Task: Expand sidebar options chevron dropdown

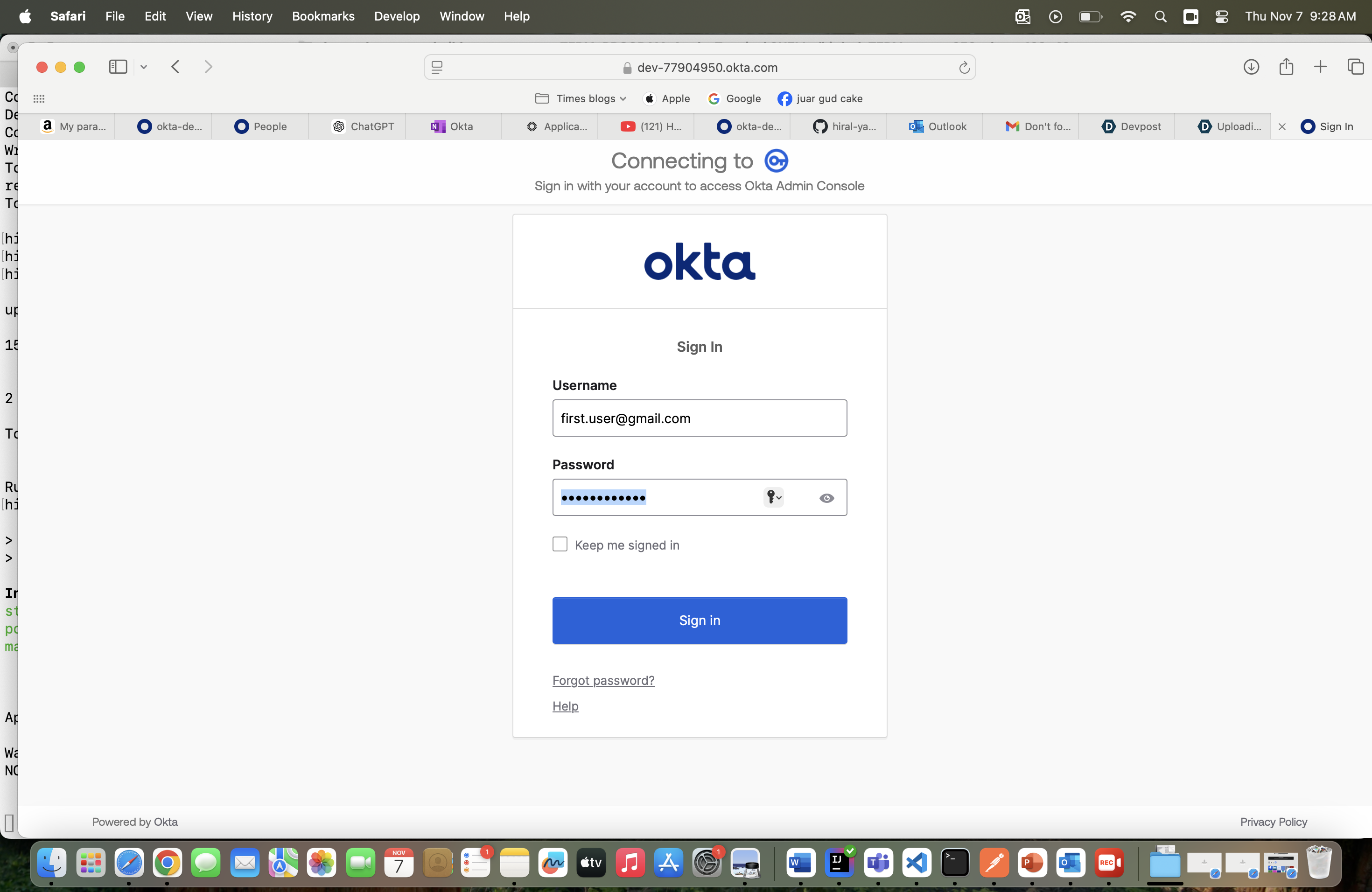Action: 144,67
